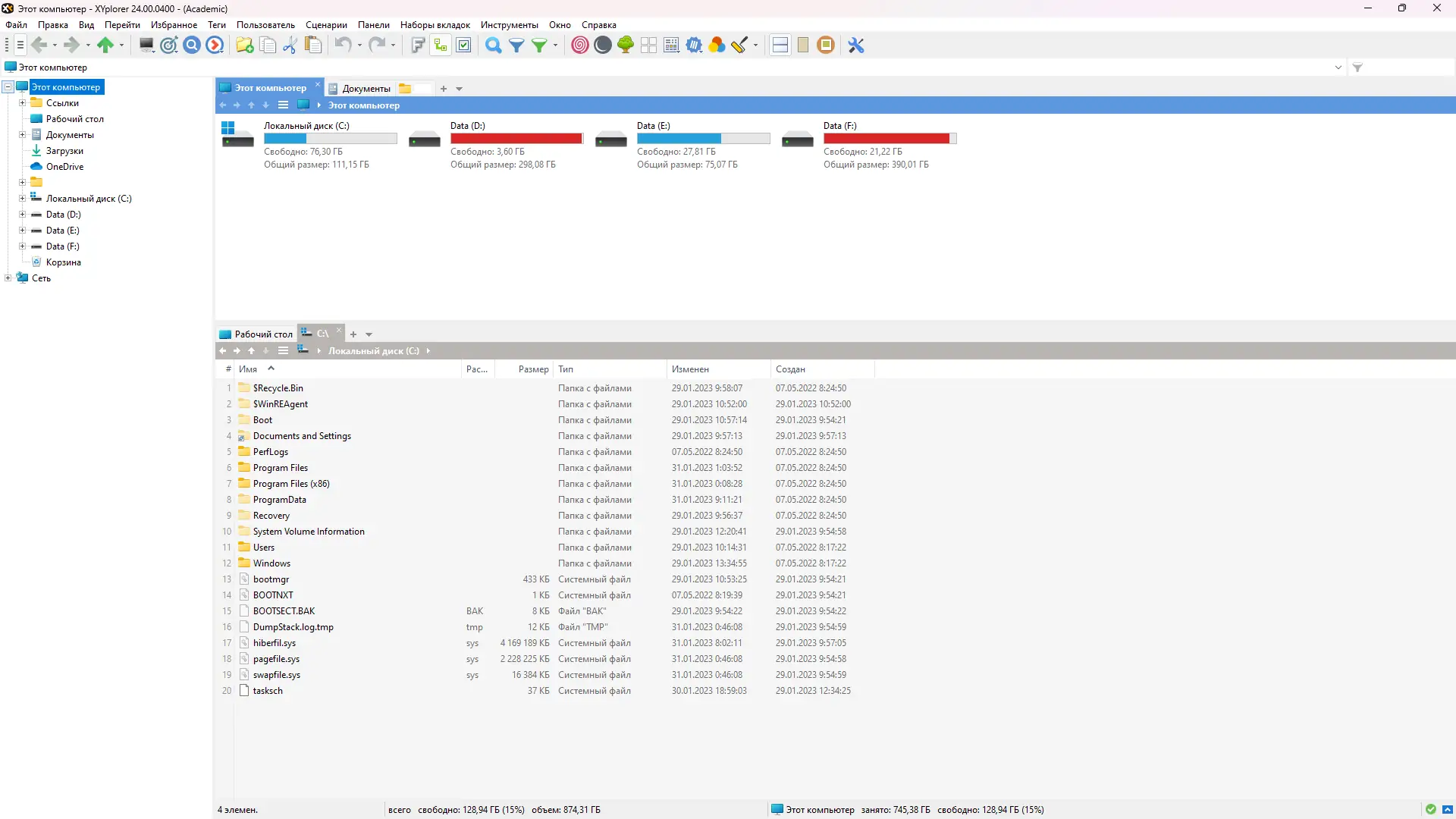
Task: Toggle dark mode moon icon
Action: 603,45
